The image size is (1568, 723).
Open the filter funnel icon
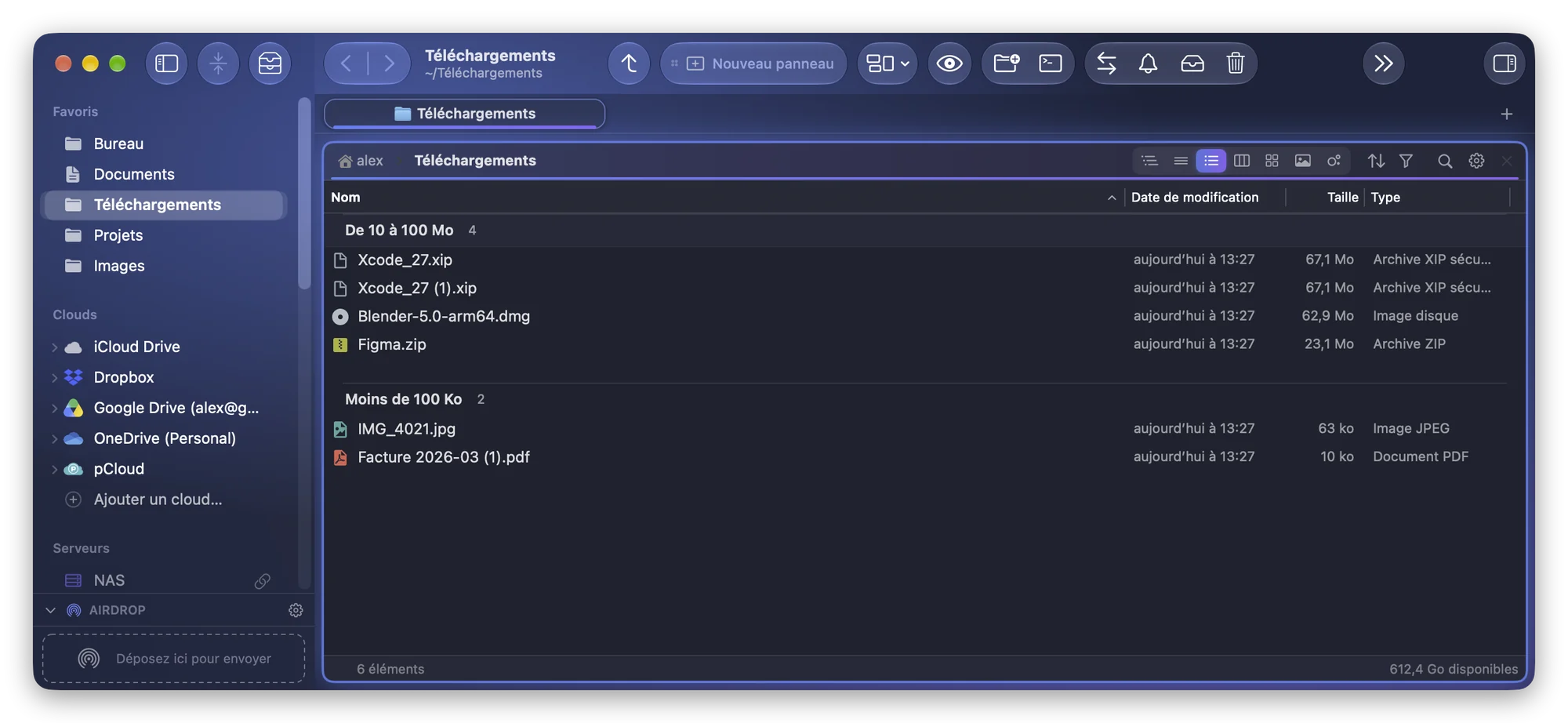(1406, 161)
